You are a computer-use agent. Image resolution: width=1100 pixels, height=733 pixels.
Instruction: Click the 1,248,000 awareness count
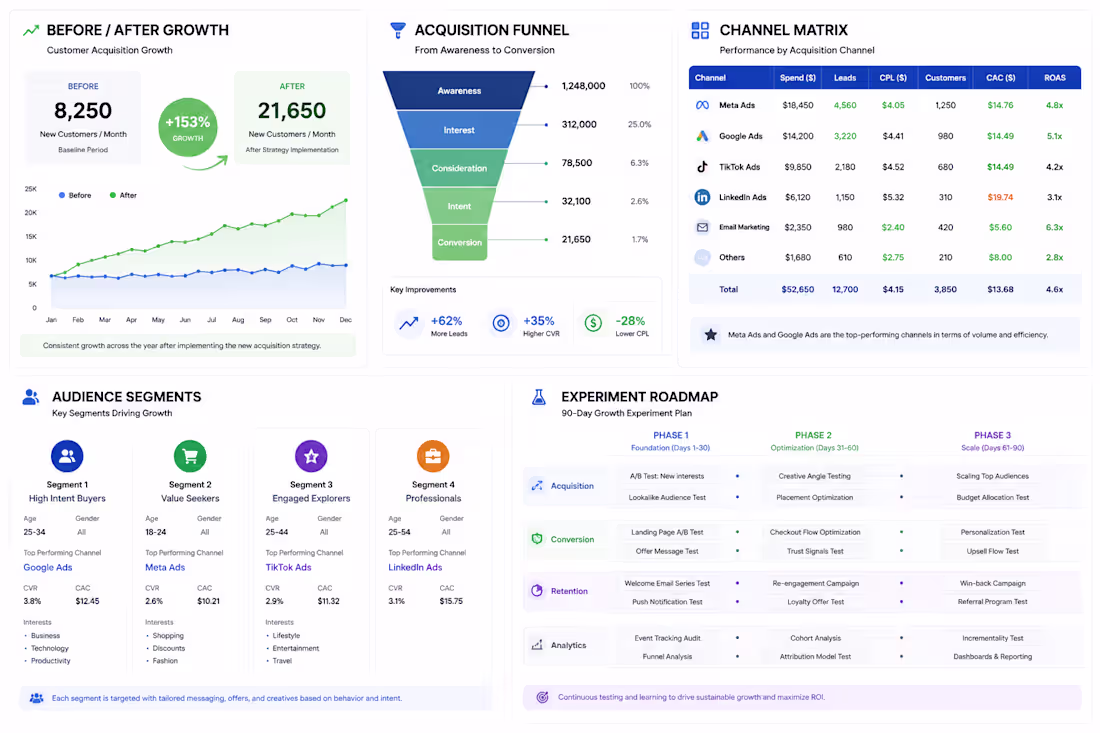[584, 86]
